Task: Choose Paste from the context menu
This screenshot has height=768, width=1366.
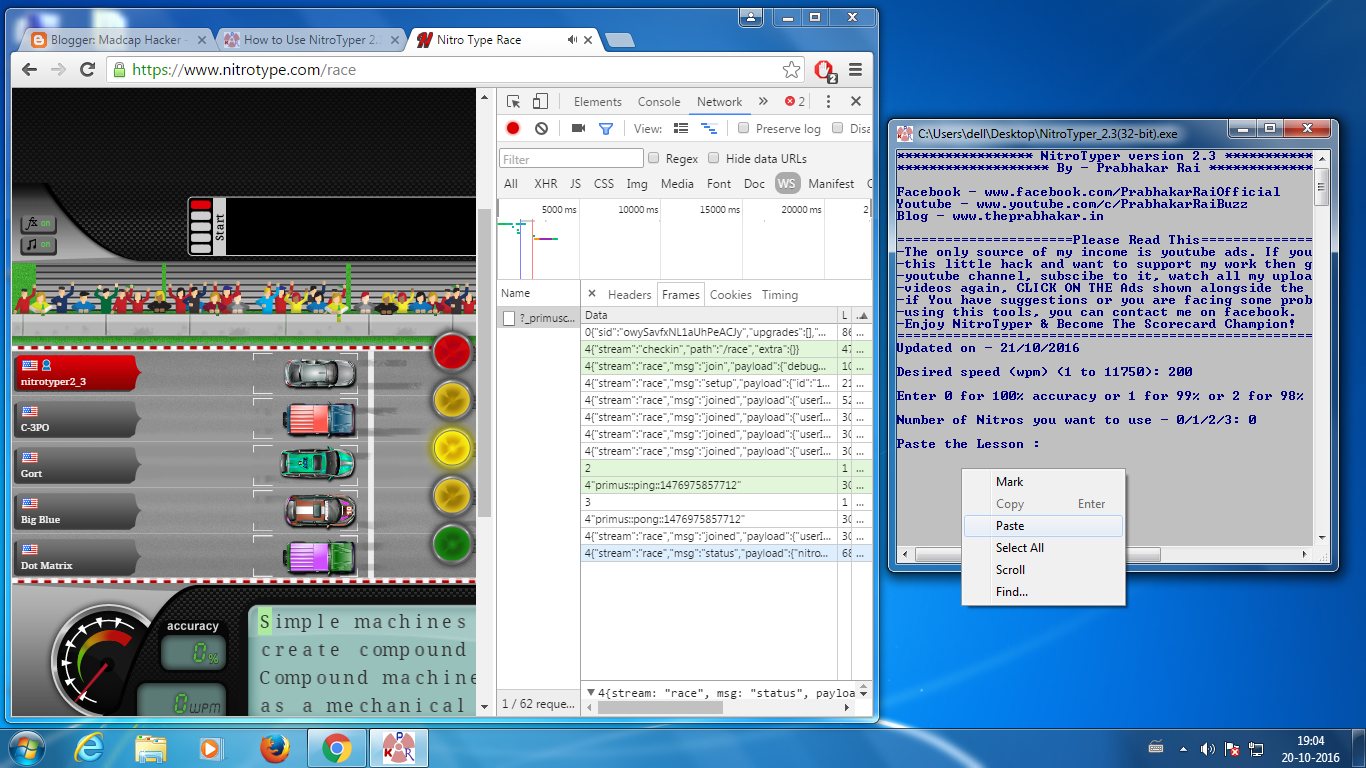Action: (1010, 526)
